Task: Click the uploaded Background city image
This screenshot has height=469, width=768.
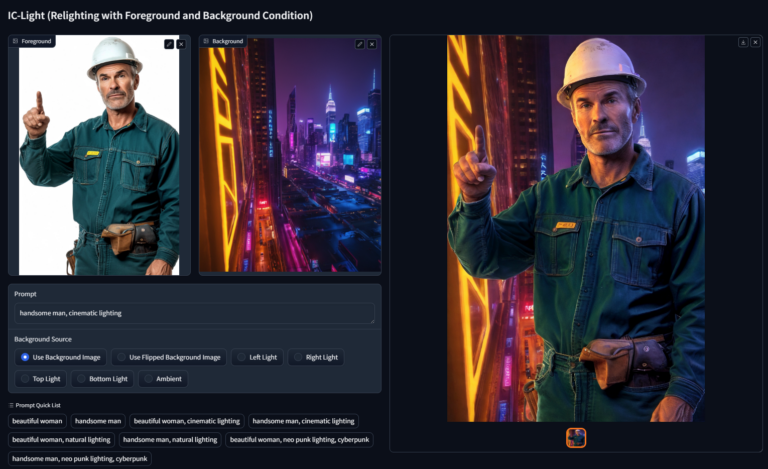Action: pyautogui.click(x=290, y=155)
